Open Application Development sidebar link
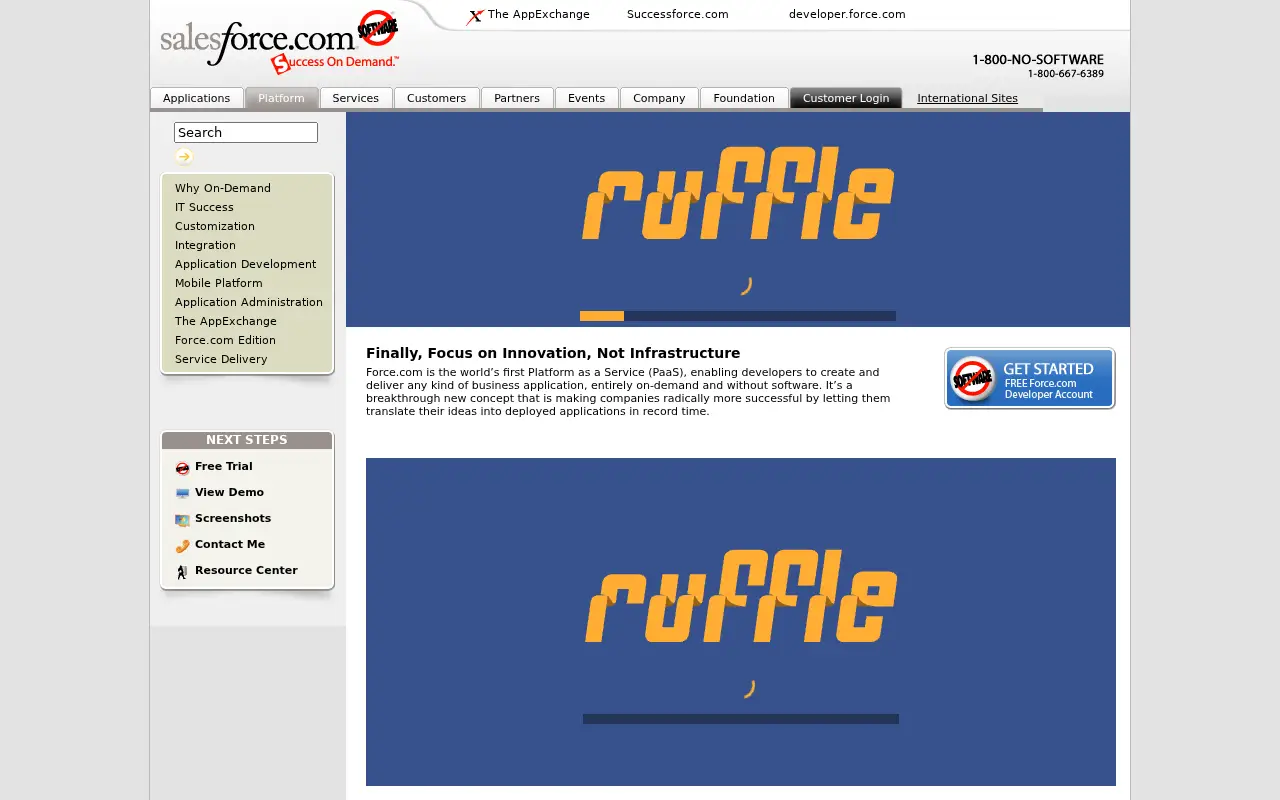 (x=245, y=264)
